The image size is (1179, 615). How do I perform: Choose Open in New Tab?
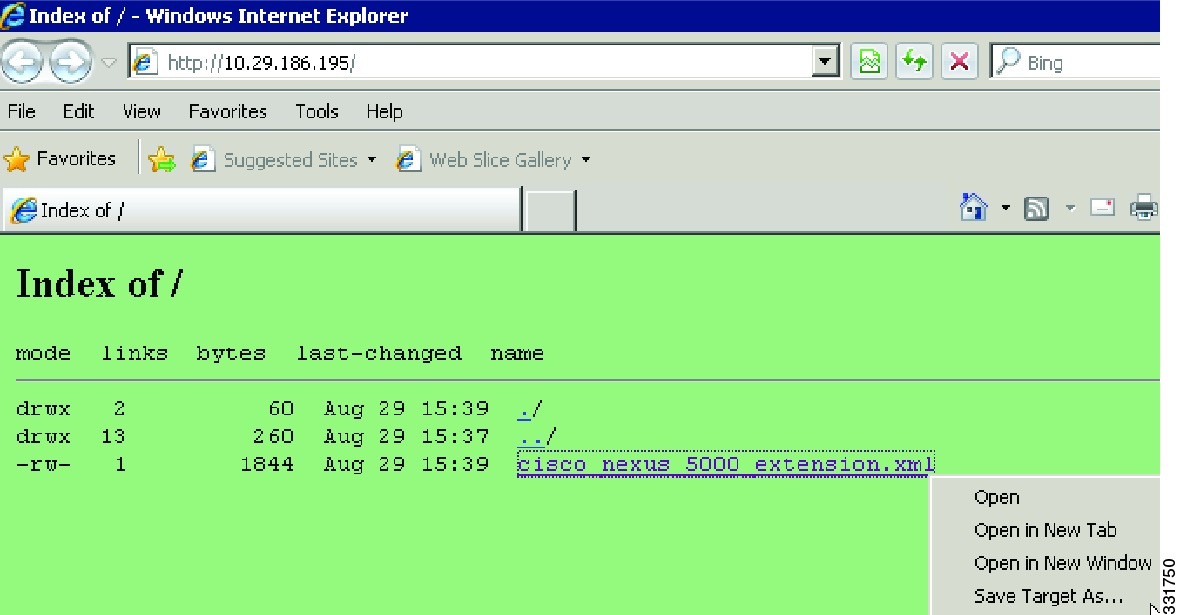point(1045,530)
